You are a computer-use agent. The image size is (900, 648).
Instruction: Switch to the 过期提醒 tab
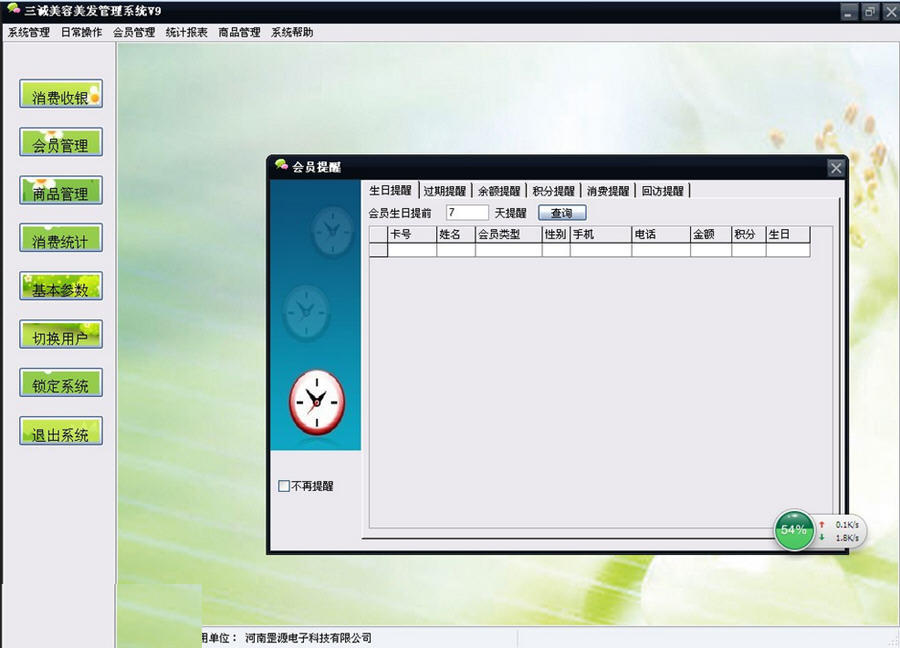445,191
